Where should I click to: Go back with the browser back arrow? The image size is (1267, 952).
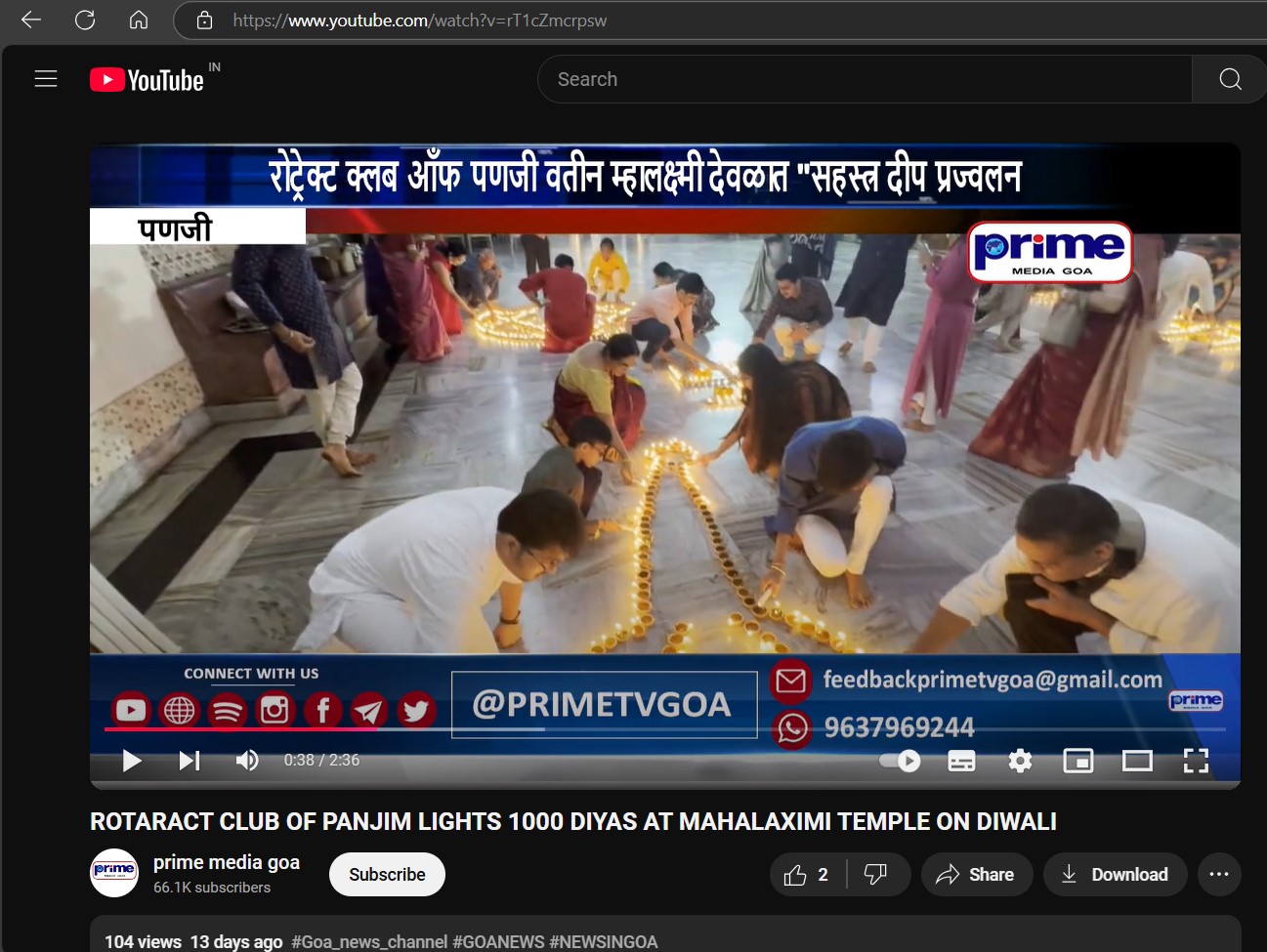31,20
